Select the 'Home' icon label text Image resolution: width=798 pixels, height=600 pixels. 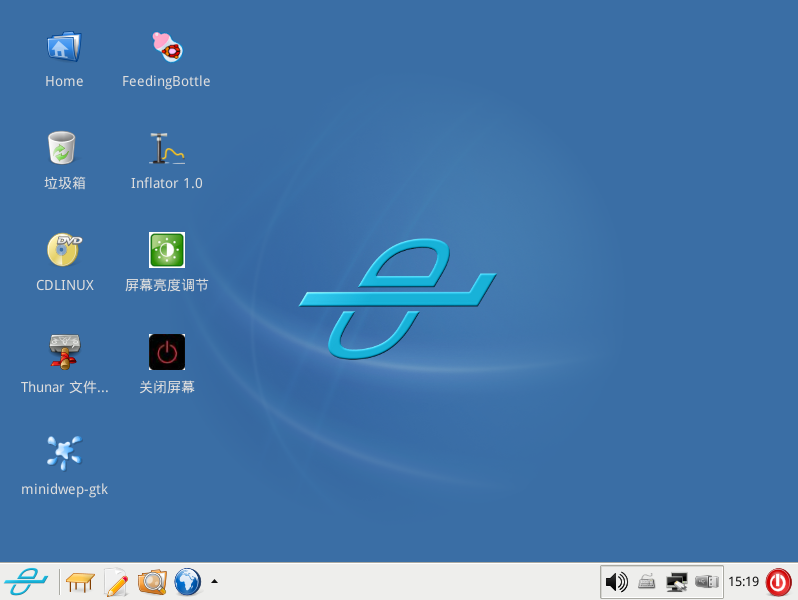[x=64, y=81]
